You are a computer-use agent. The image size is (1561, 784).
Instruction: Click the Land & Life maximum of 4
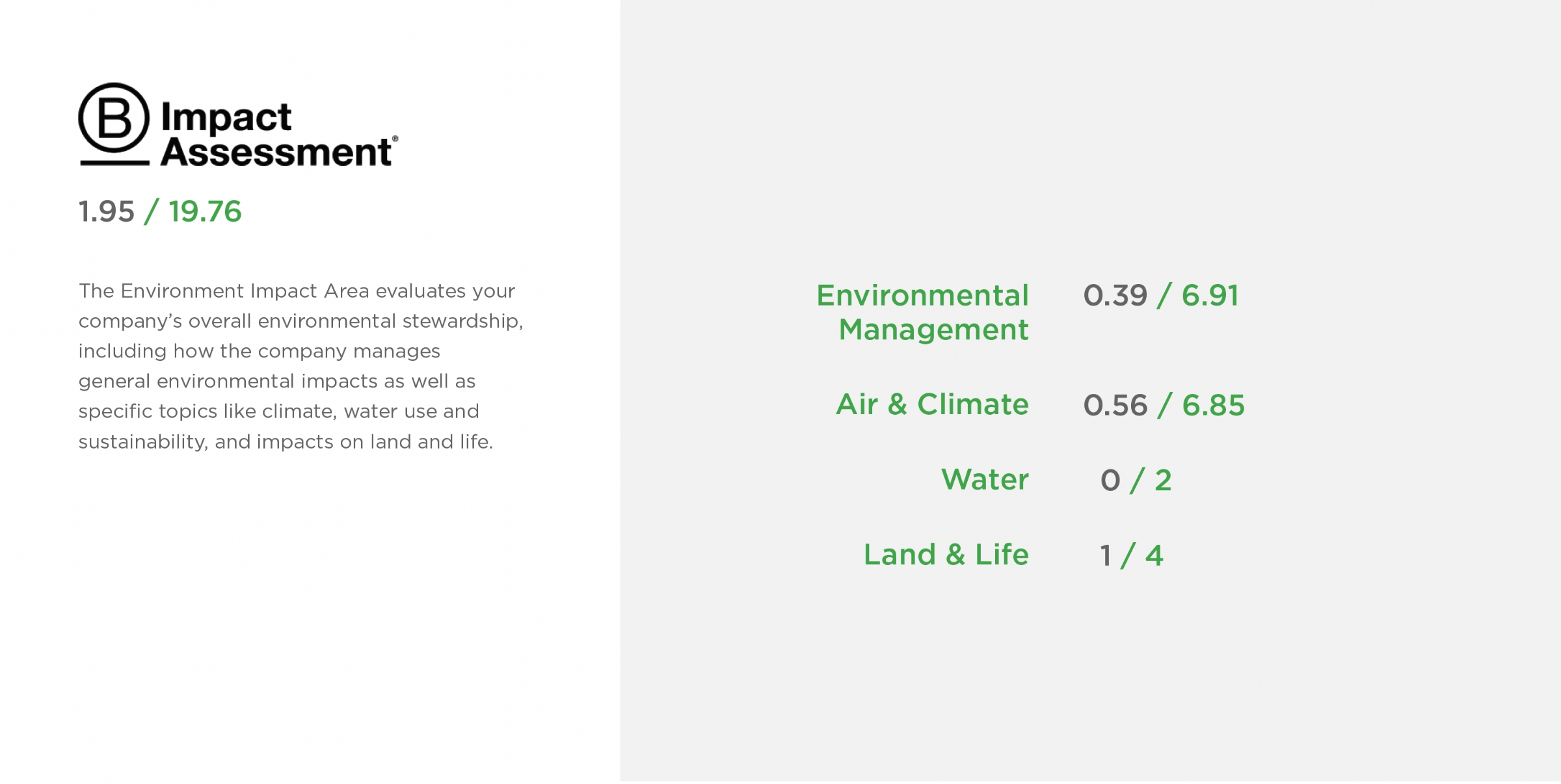tap(1154, 556)
